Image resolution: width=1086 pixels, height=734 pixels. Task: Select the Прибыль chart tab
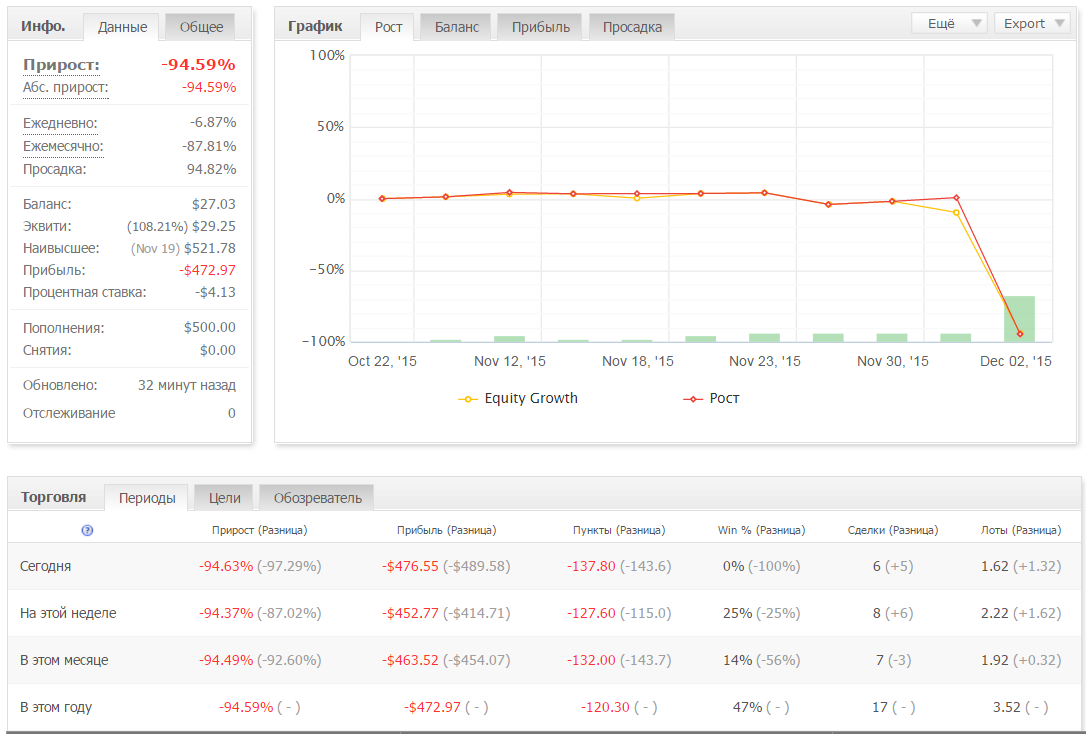point(540,27)
